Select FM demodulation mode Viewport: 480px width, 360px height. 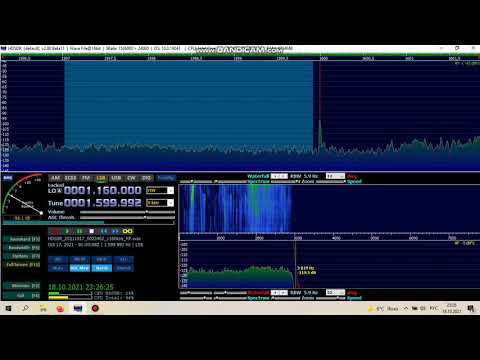(86, 178)
